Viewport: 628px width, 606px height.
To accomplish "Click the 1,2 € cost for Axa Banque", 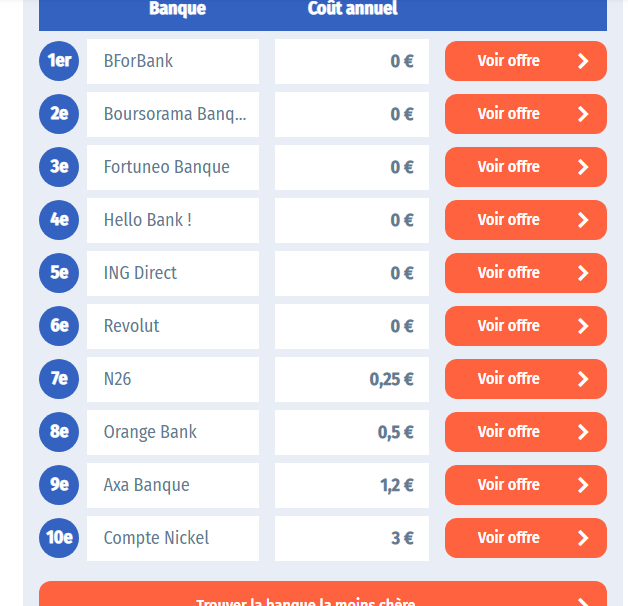I will (352, 485).
